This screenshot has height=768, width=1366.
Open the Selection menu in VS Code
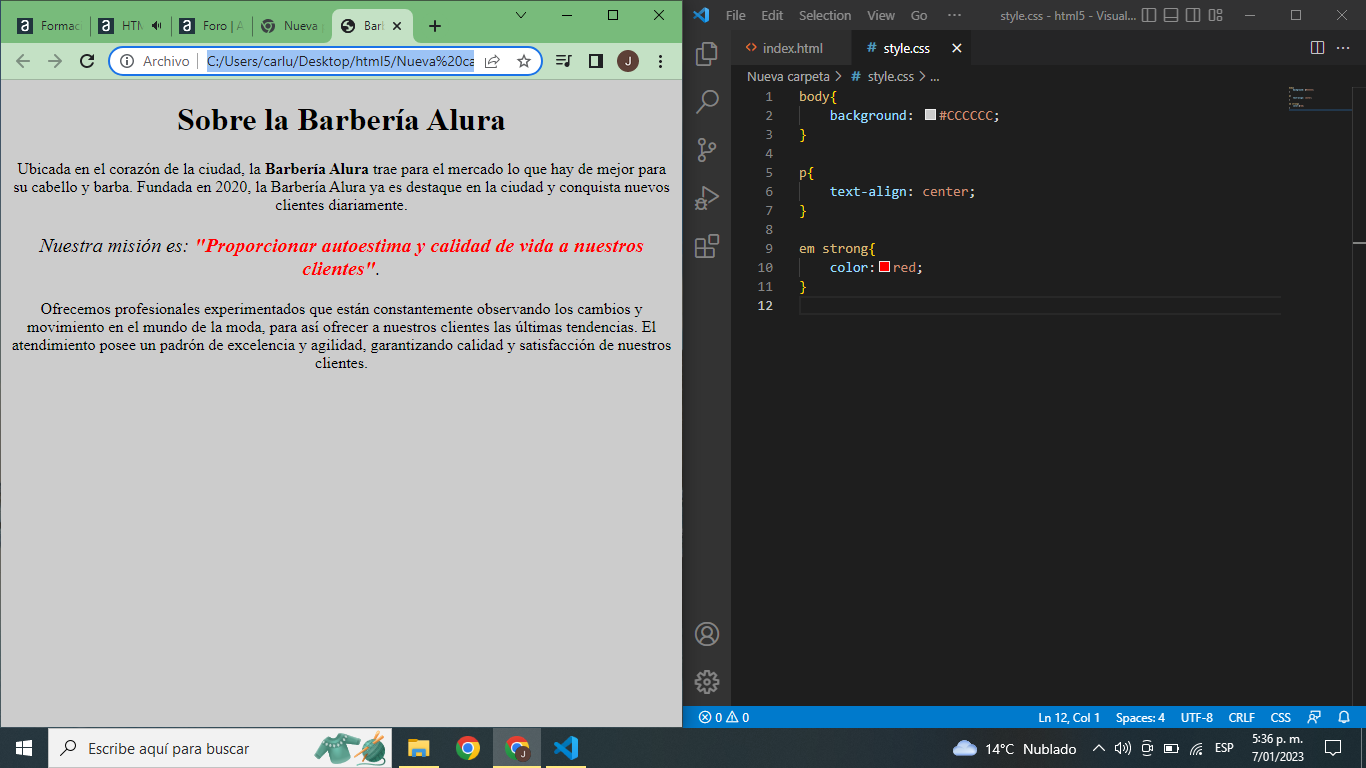pyautogui.click(x=825, y=15)
